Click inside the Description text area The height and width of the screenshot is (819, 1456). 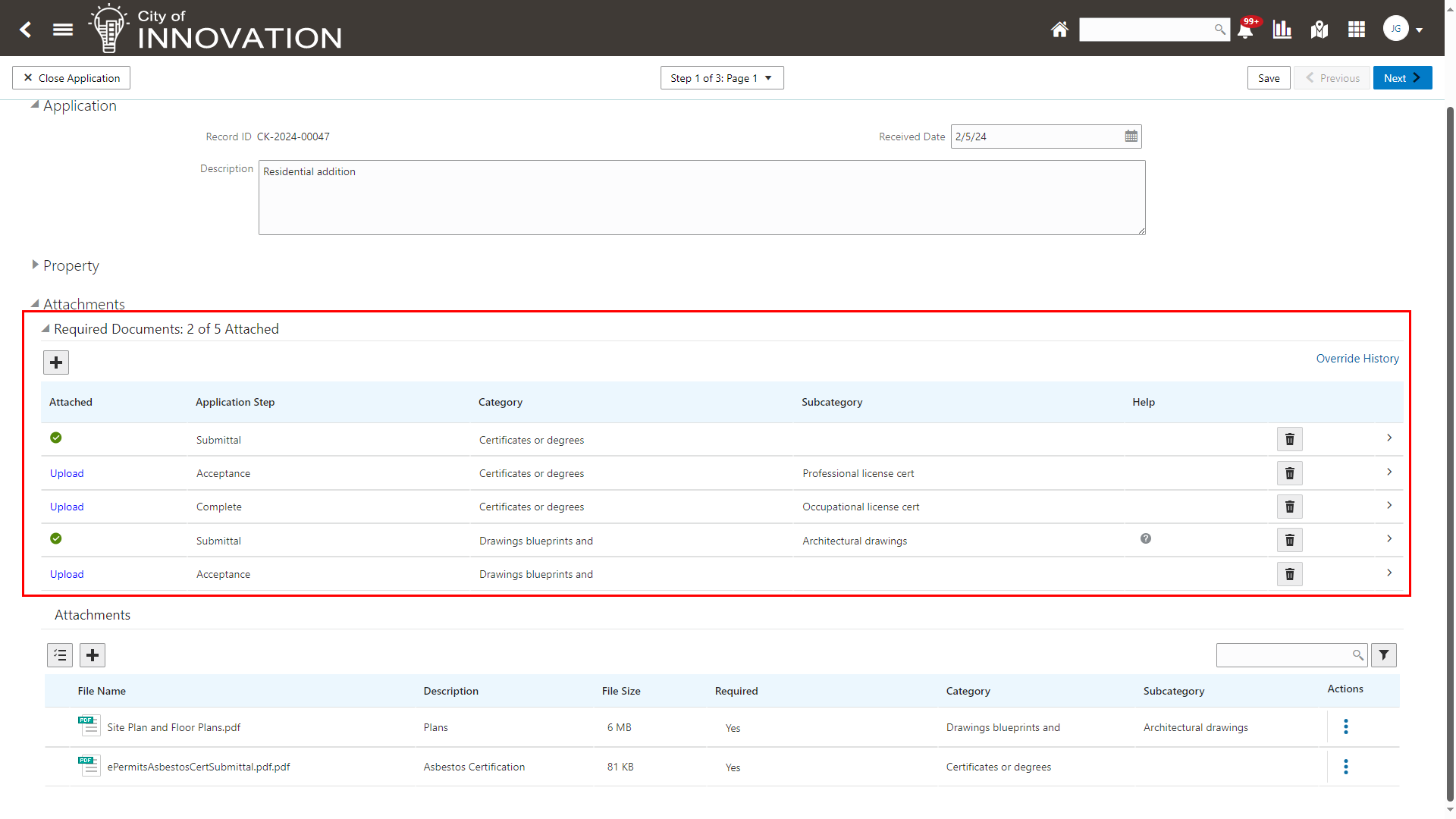coord(701,197)
